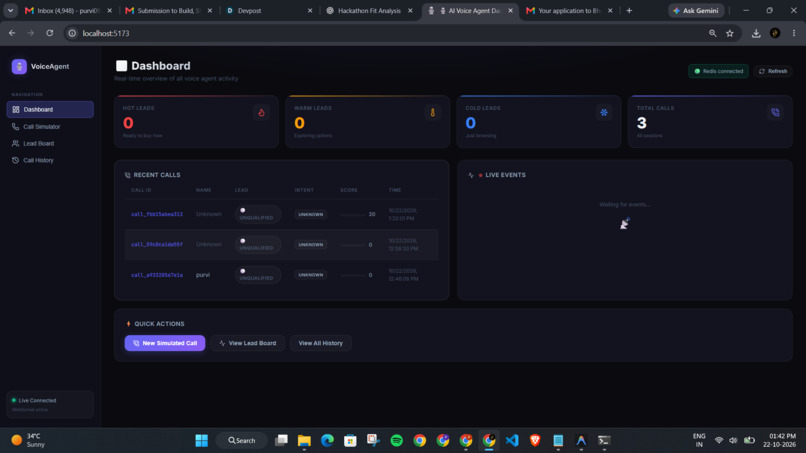
Task: Open the Terminal from the taskbar
Action: tap(604, 440)
